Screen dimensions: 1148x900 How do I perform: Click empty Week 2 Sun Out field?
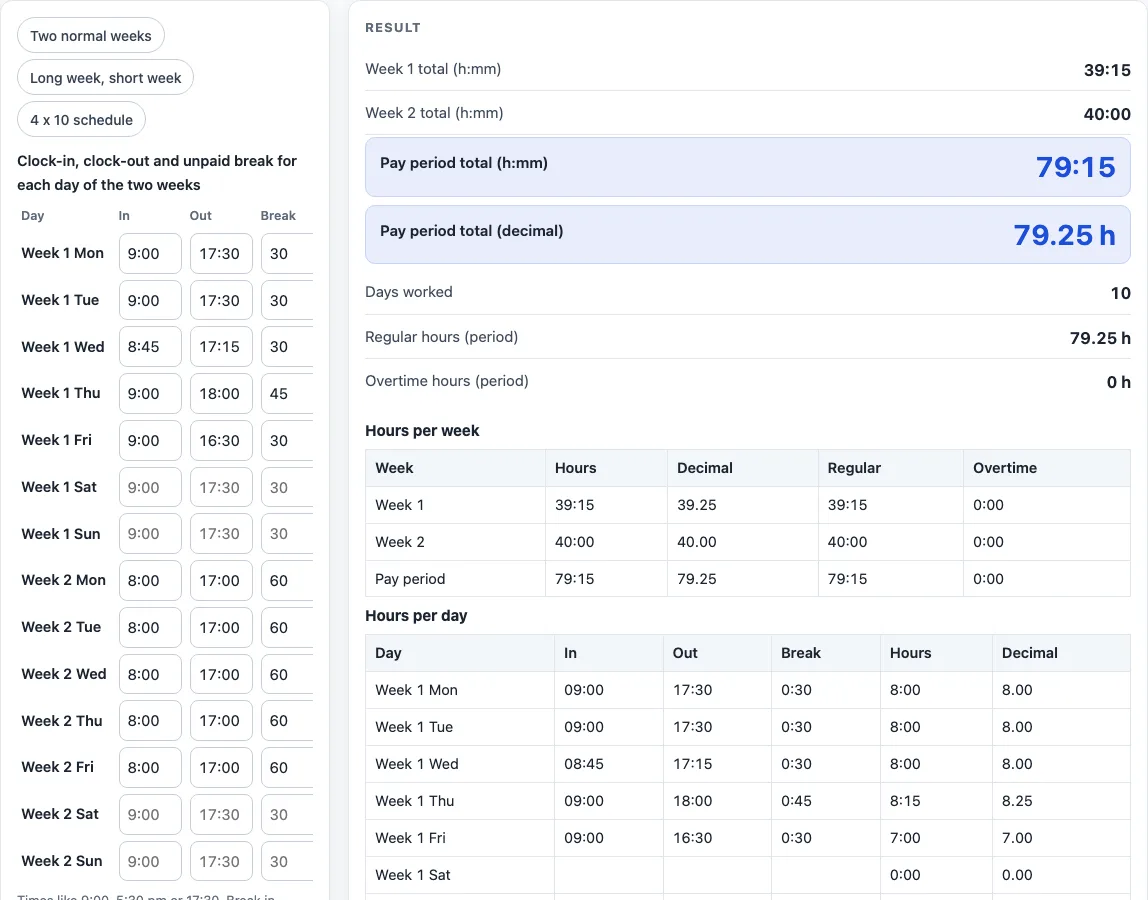coord(221,860)
